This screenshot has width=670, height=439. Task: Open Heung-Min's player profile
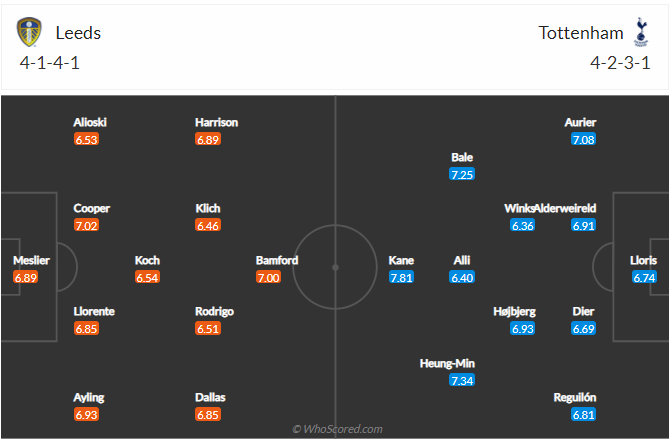446,363
